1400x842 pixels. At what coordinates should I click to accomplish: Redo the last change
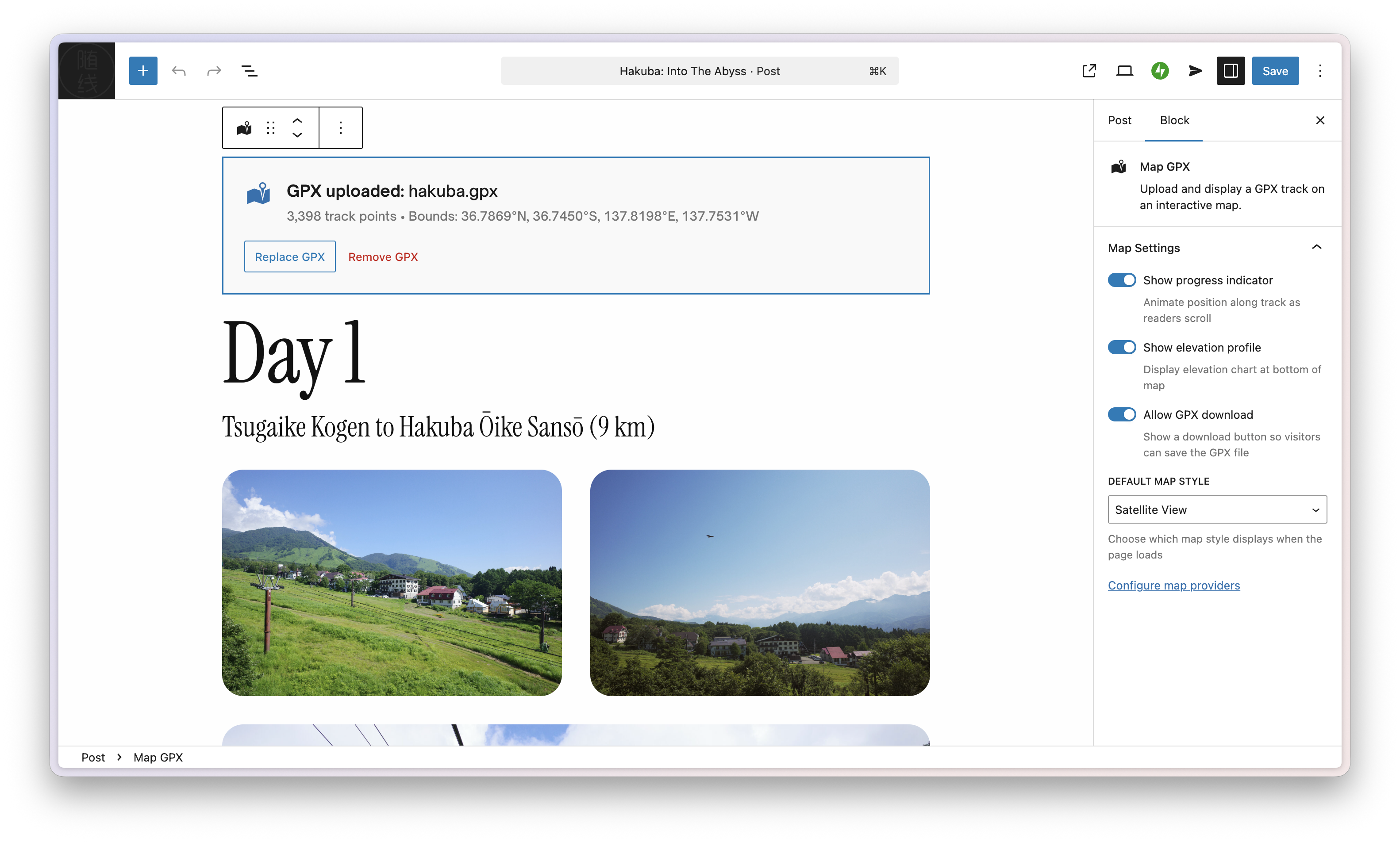[x=214, y=70]
